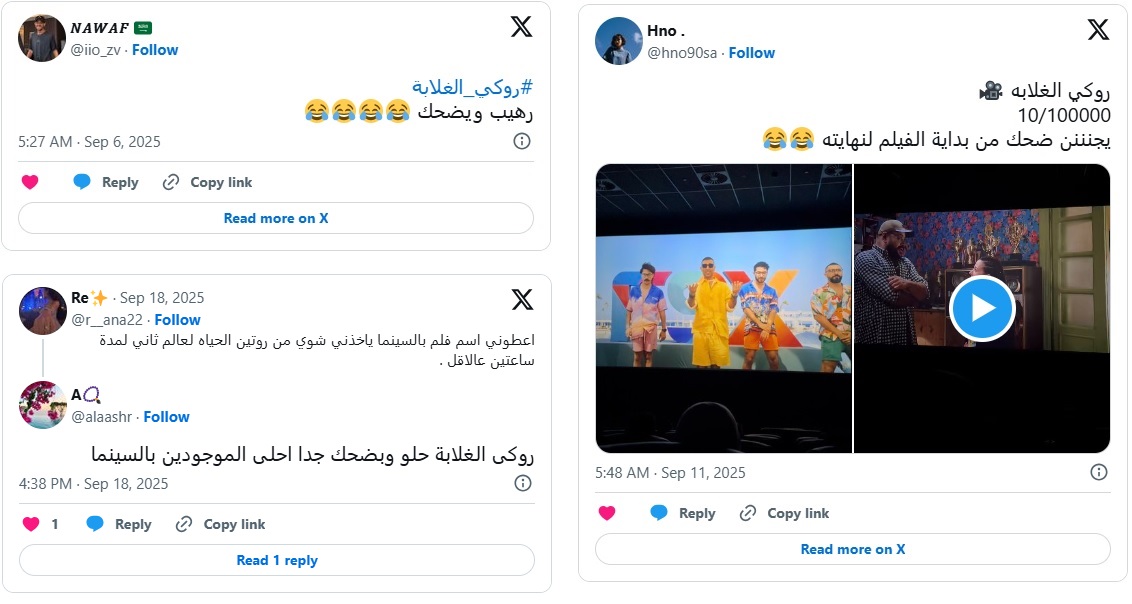
Task: Open the left cinema screen photo
Action: [x=724, y=308]
